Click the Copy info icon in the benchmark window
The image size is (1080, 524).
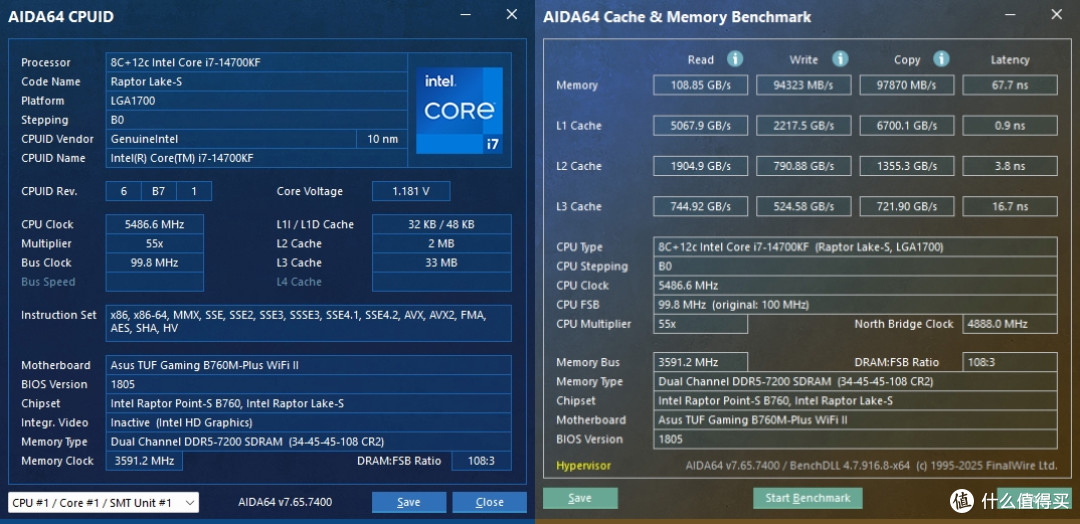(941, 59)
